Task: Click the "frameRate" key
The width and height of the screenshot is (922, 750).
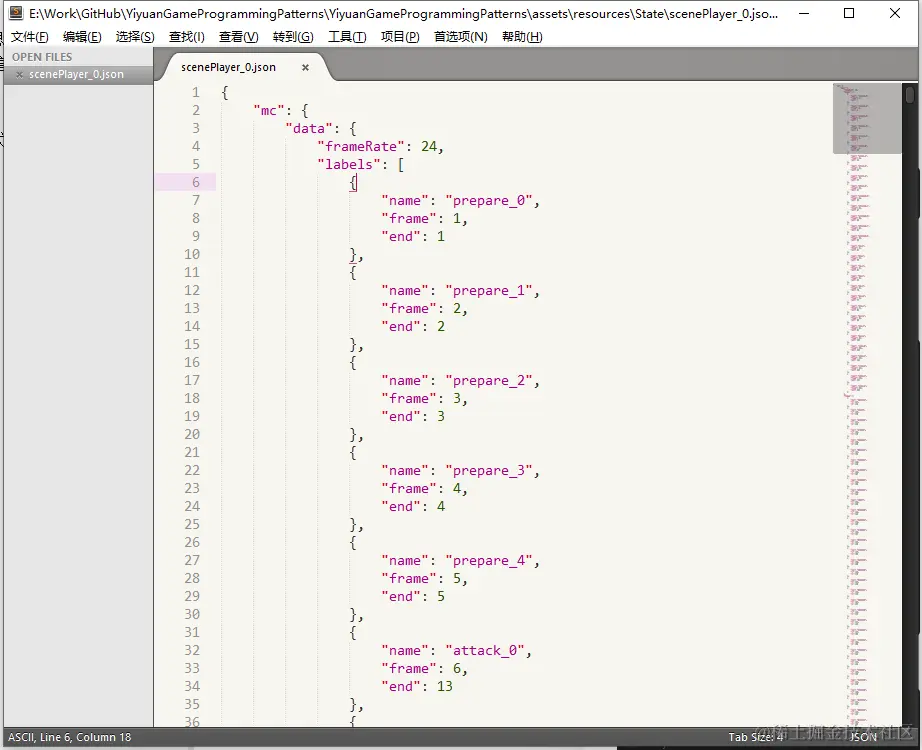Action: pyautogui.click(x=361, y=146)
